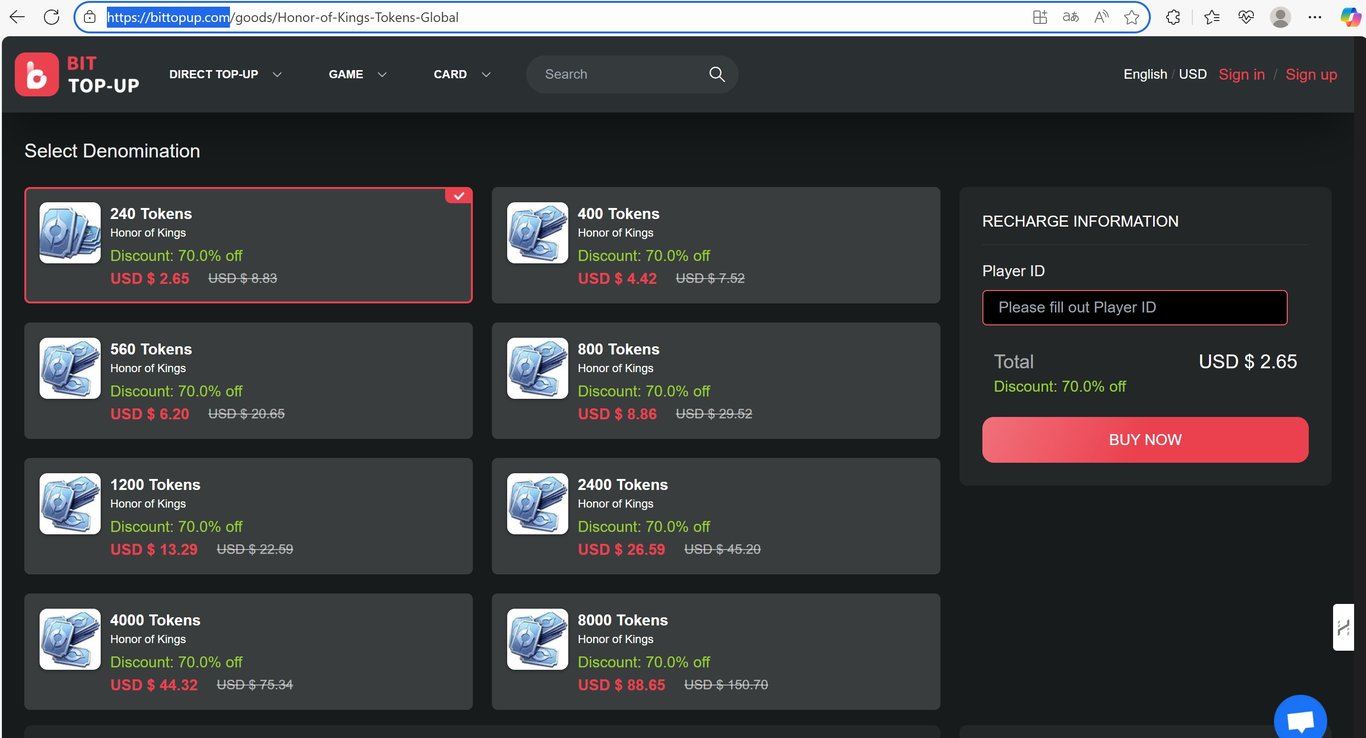
Task: Click the 4000 Tokens pack icon
Action: pyautogui.click(x=70, y=639)
